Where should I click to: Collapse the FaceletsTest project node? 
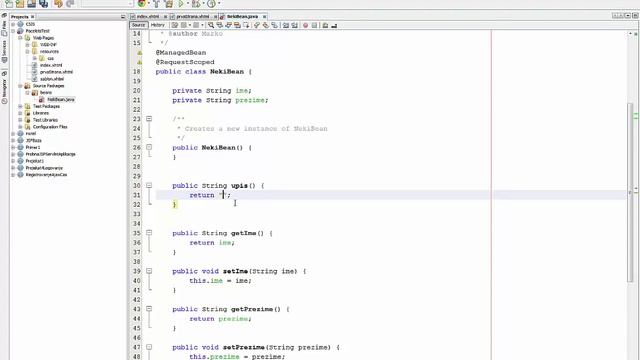pyautogui.click(x=13, y=31)
